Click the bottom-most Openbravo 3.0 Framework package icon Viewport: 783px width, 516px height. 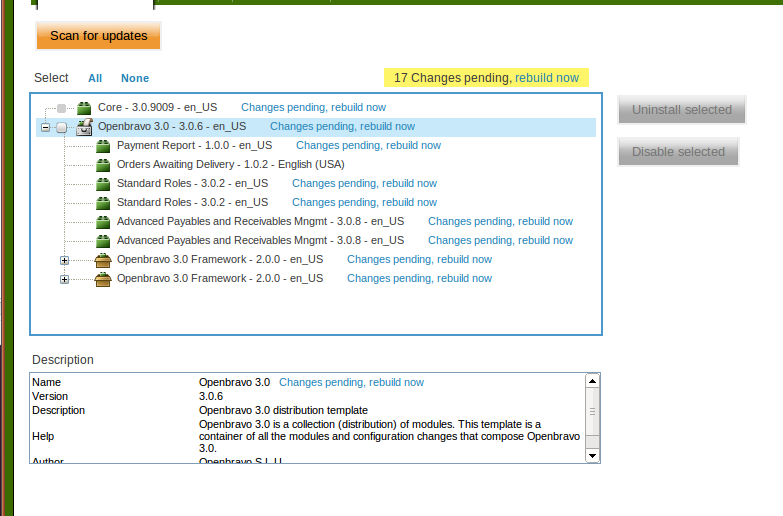point(103,279)
